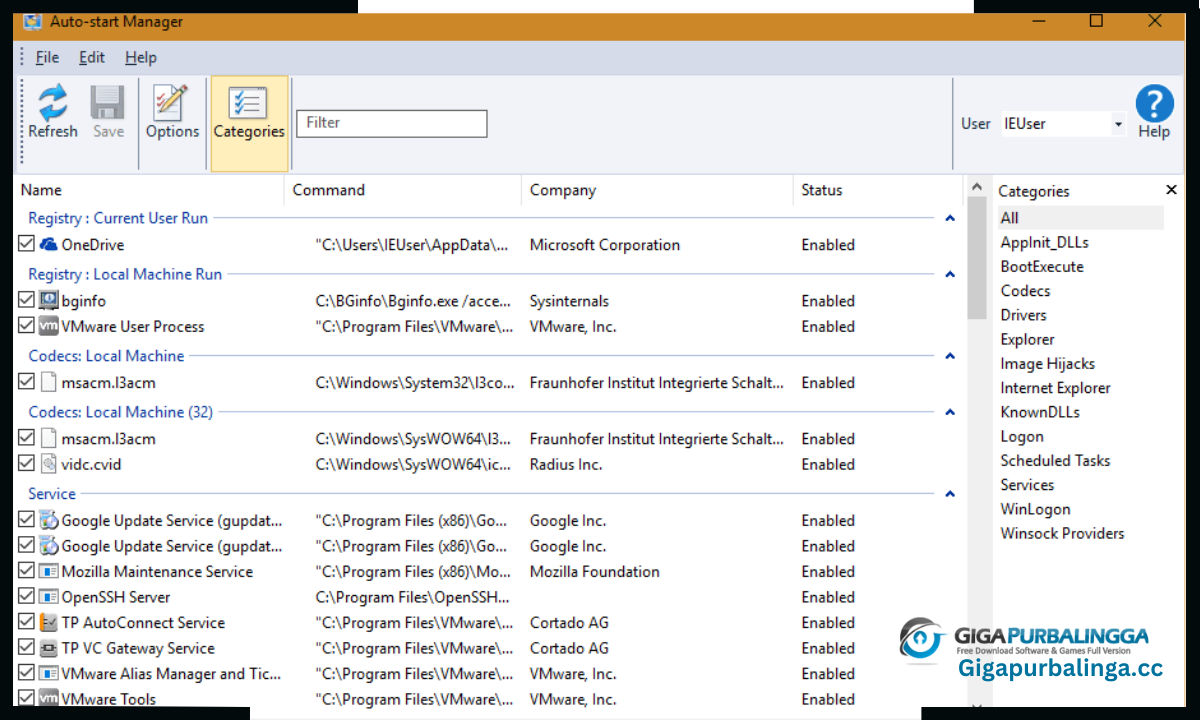Select the AppInit_DLLs category
This screenshot has width=1200, height=720.
1044,242
